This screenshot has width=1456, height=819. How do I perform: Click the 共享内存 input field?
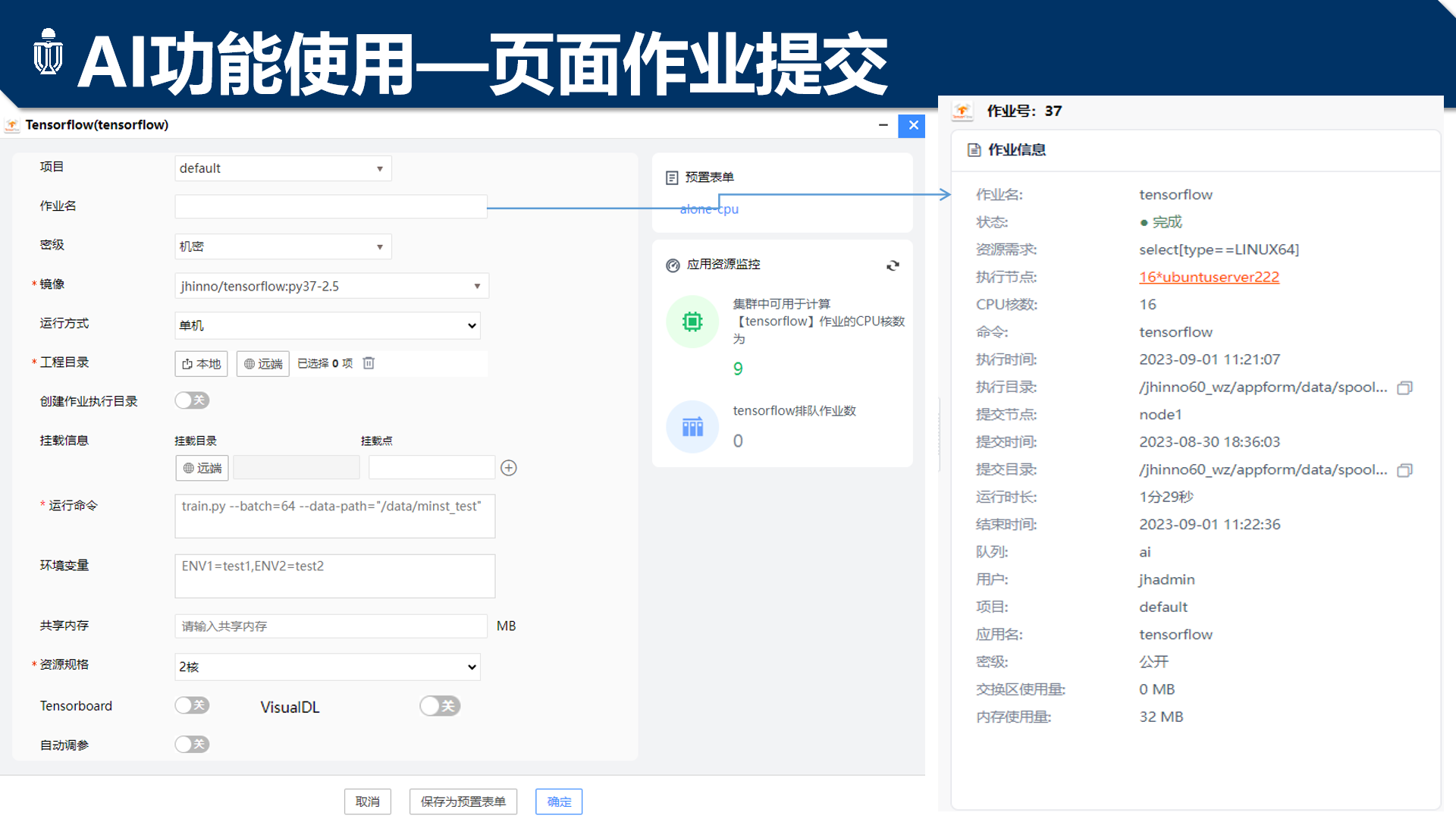click(331, 626)
